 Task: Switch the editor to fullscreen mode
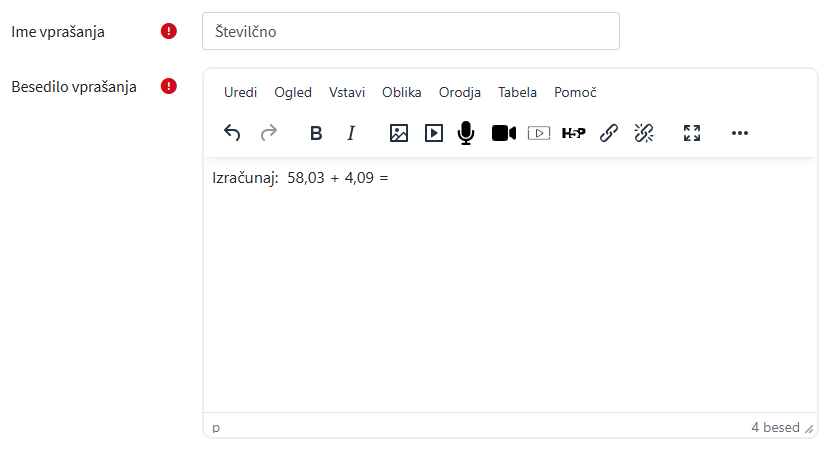[692, 133]
